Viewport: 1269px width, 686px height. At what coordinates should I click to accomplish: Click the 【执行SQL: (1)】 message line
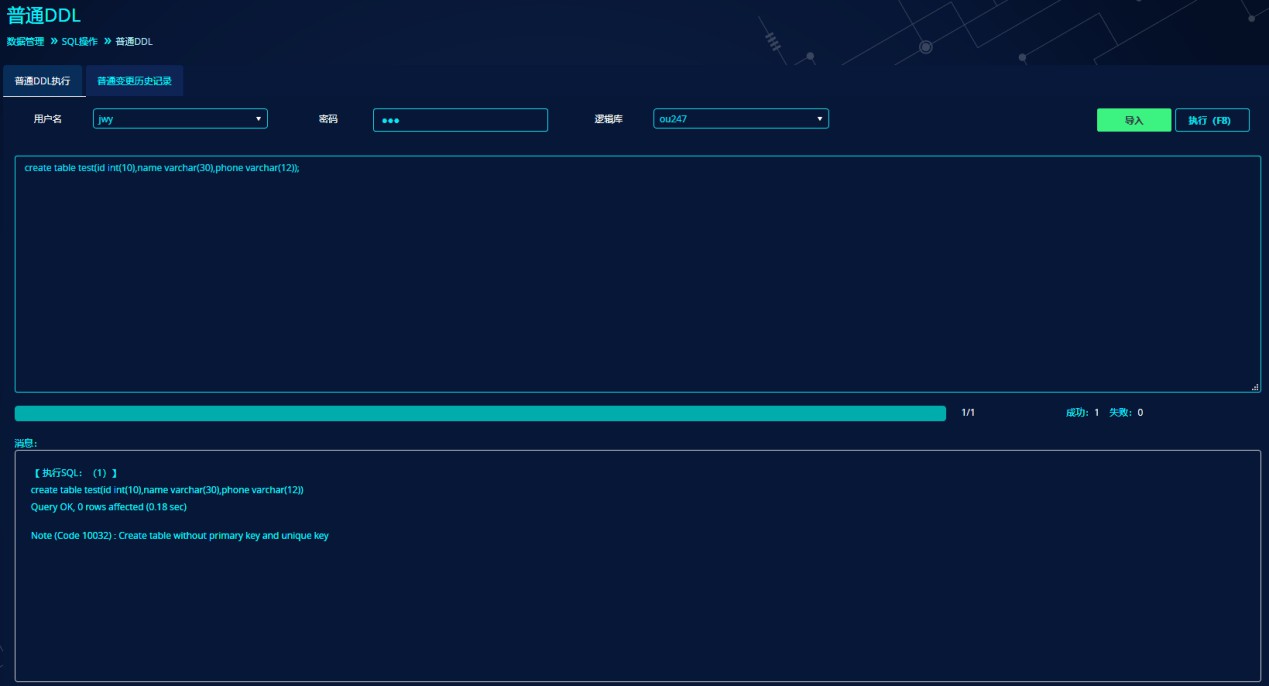(x=76, y=472)
